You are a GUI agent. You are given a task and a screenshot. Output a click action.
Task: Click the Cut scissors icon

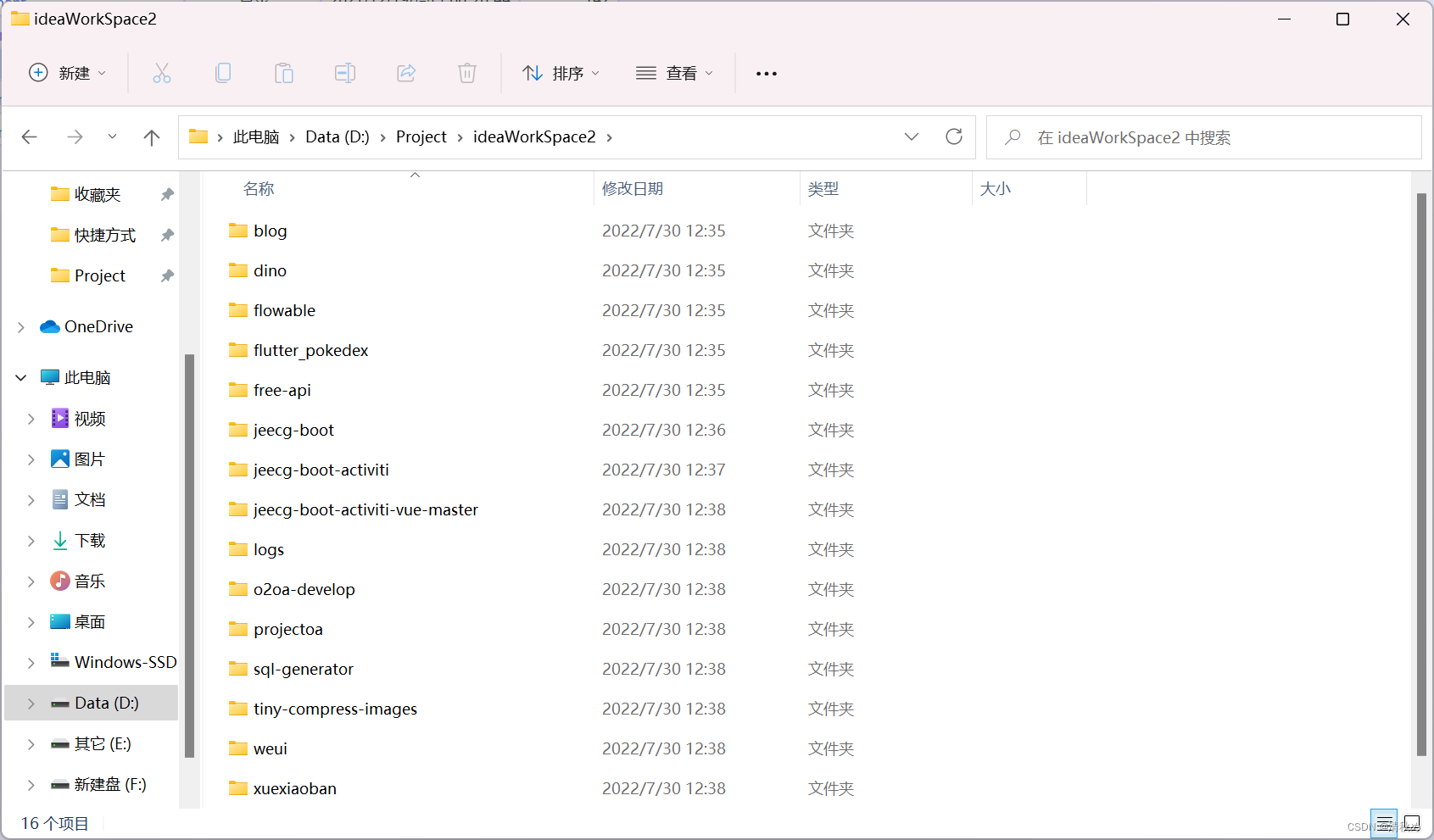161,73
